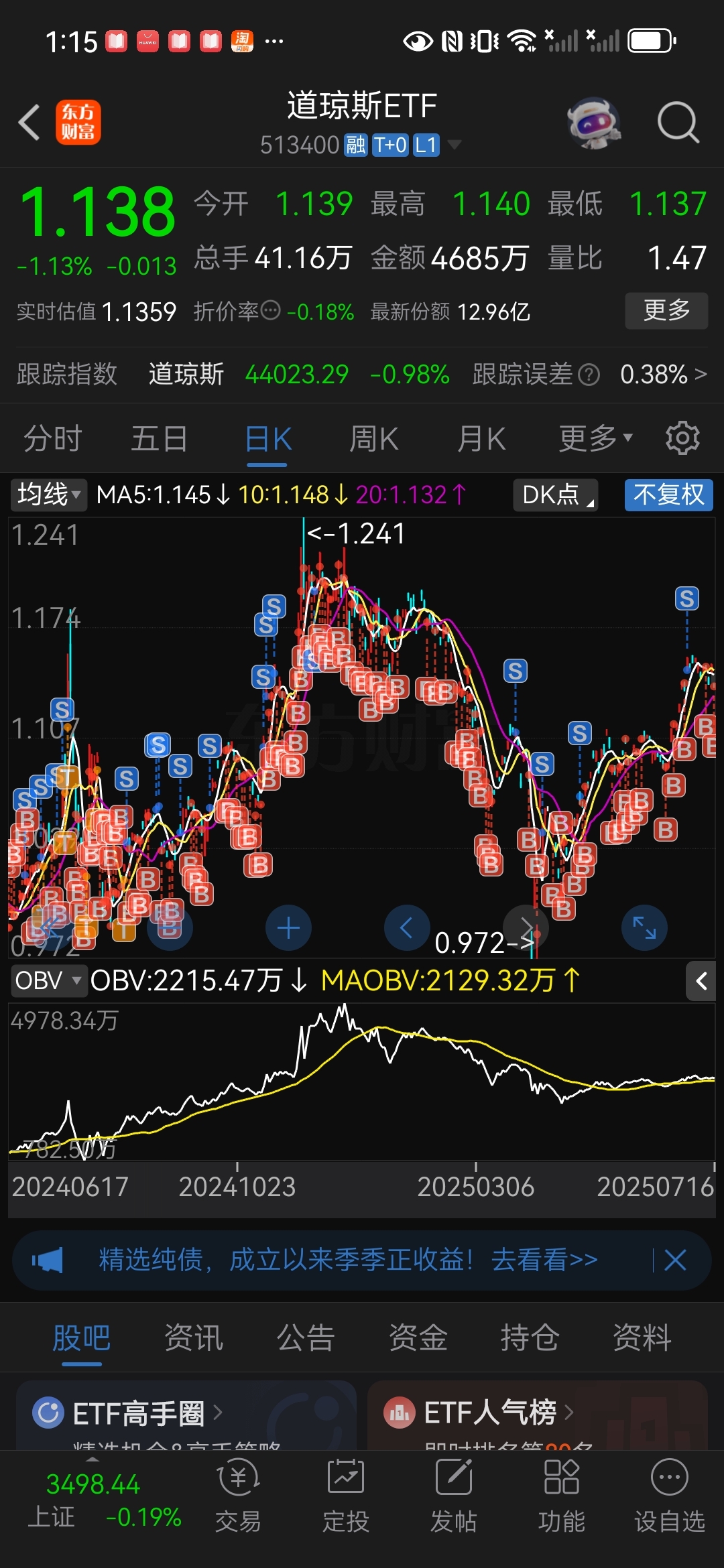Expand stock code dropdown arrow
Image resolution: width=724 pixels, height=1568 pixels.
[455, 145]
